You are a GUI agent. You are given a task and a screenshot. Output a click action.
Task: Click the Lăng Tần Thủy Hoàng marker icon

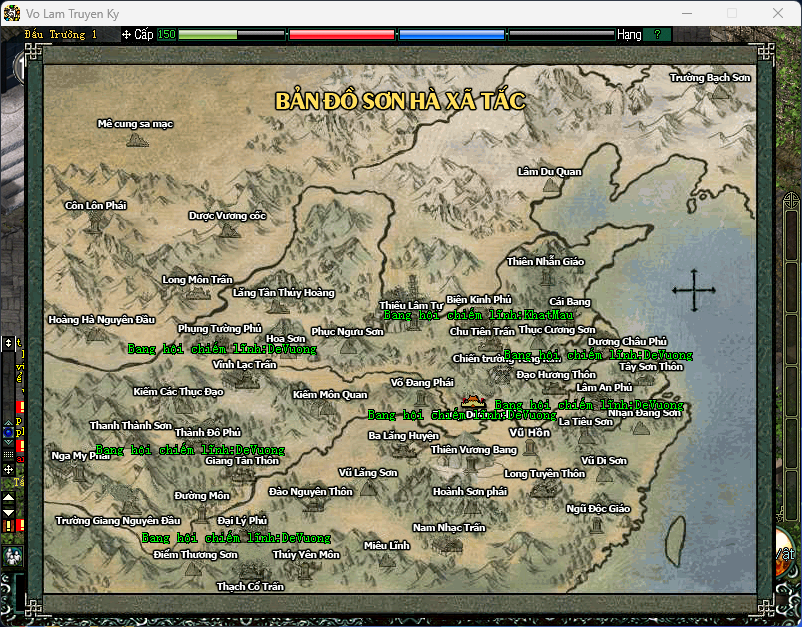click(278, 306)
